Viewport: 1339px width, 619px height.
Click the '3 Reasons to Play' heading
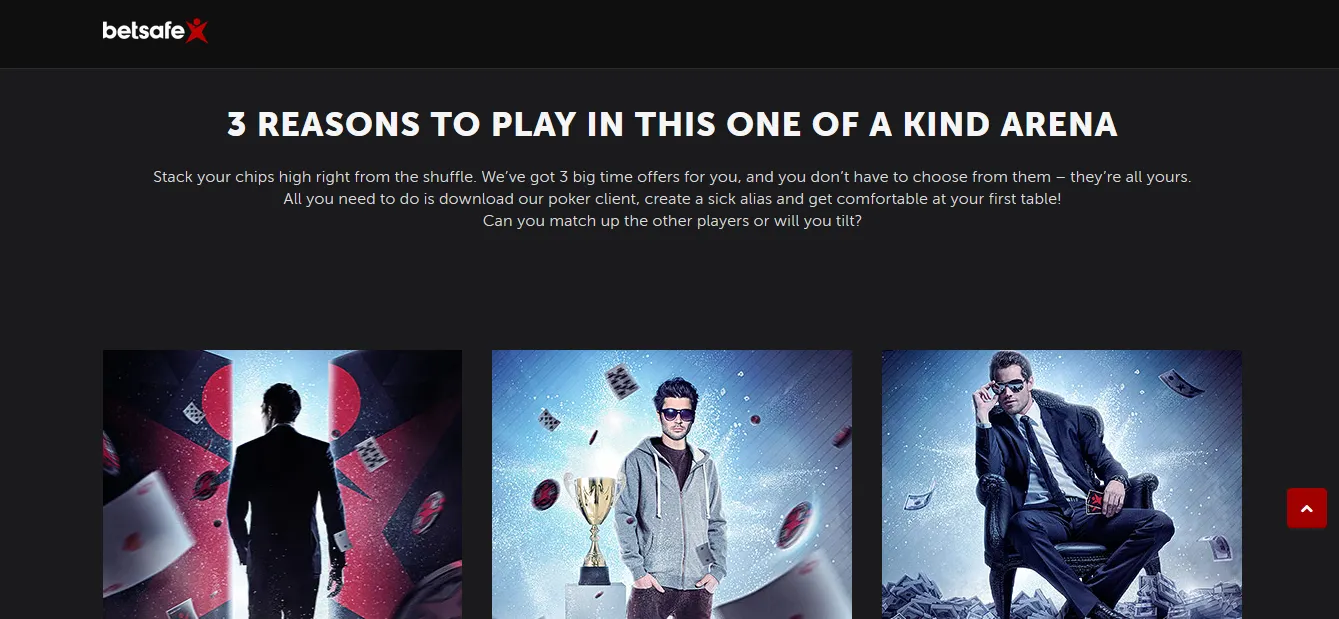[x=672, y=124]
